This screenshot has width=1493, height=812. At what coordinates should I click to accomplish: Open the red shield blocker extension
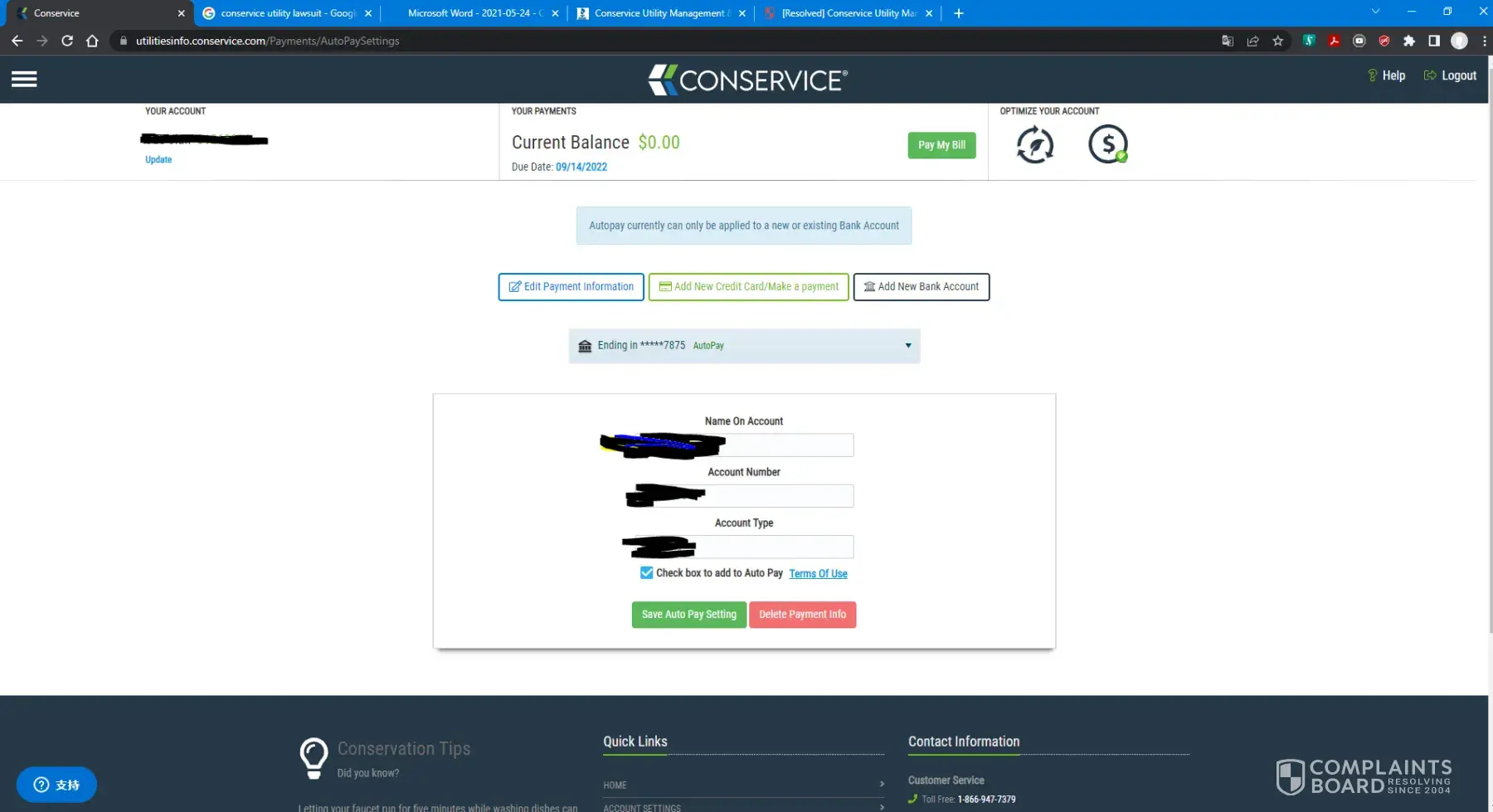click(1384, 41)
